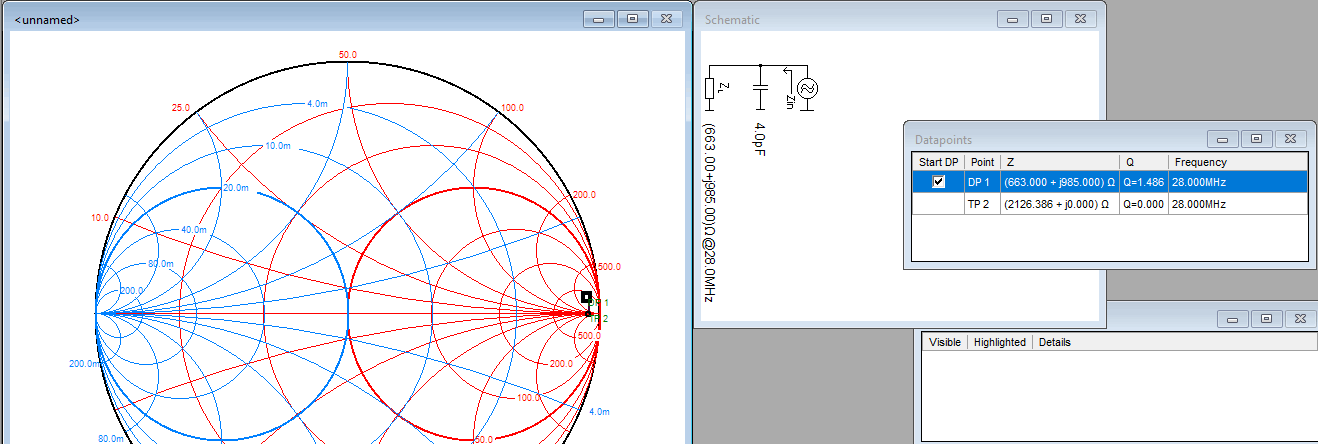Click the 4.0pF capacitor value label
1318x444 pixels.
tap(760, 142)
